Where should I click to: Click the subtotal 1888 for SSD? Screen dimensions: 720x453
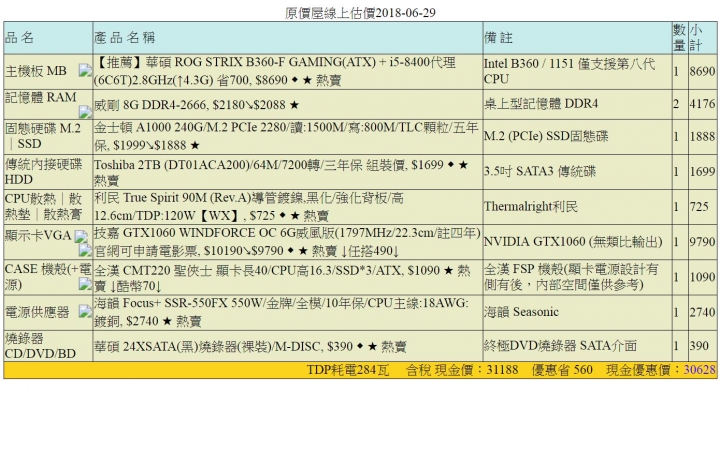point(702,136)
